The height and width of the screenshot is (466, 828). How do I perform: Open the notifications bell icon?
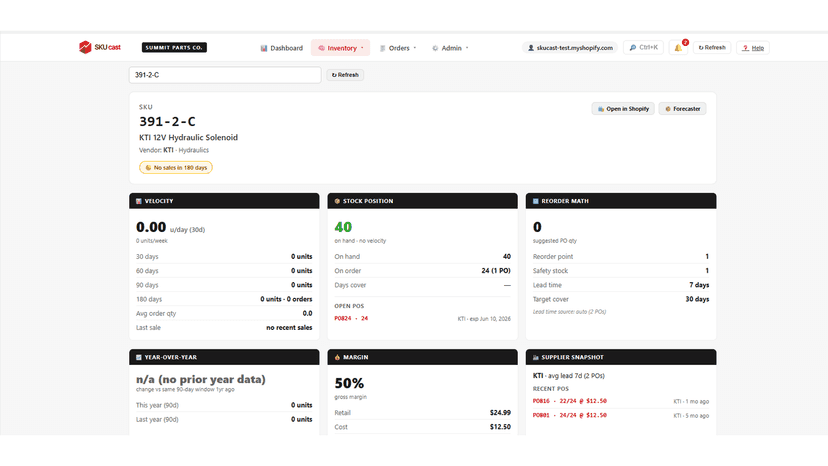678,48
